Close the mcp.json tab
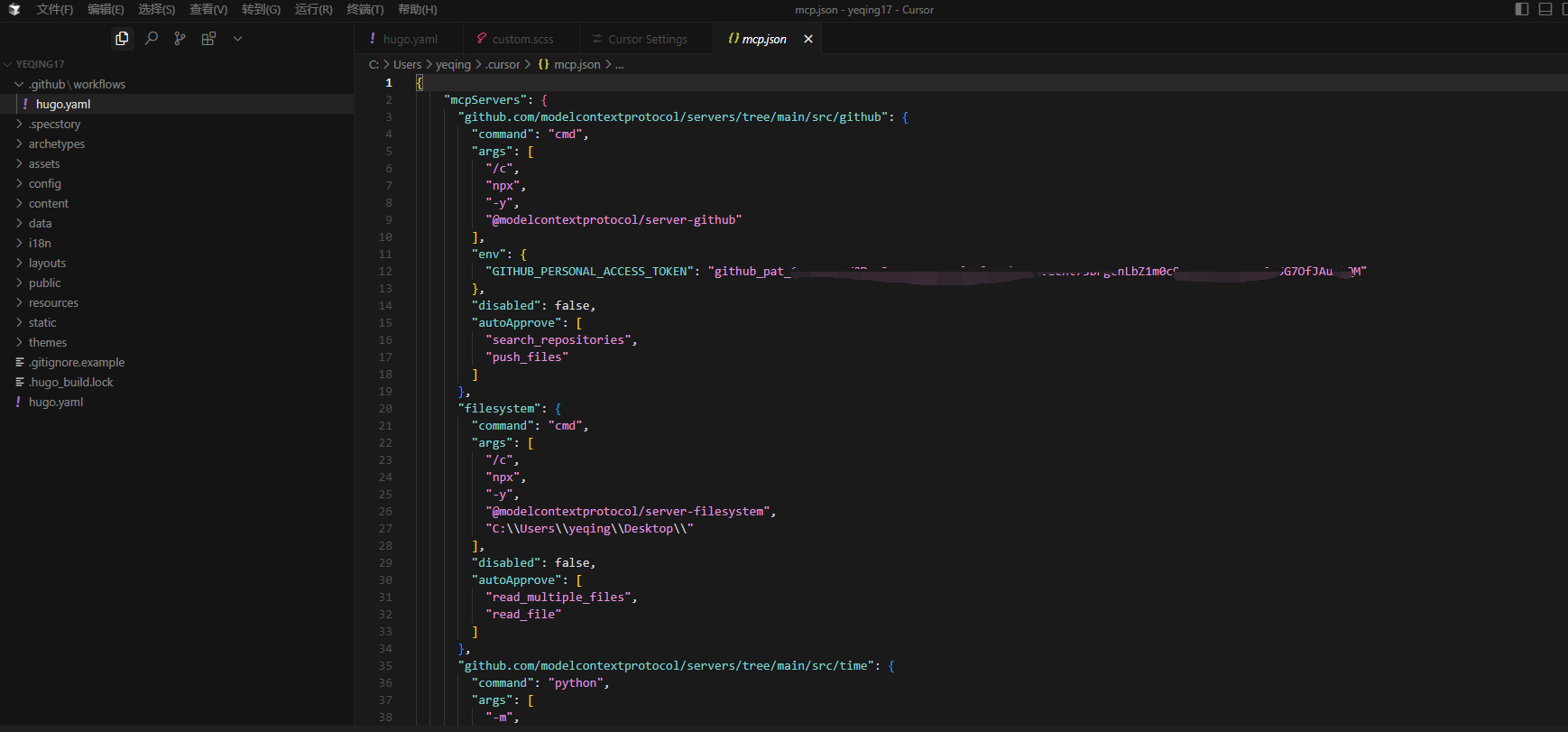The width and height of the screenshot is (1568, 732). point(808,39)
